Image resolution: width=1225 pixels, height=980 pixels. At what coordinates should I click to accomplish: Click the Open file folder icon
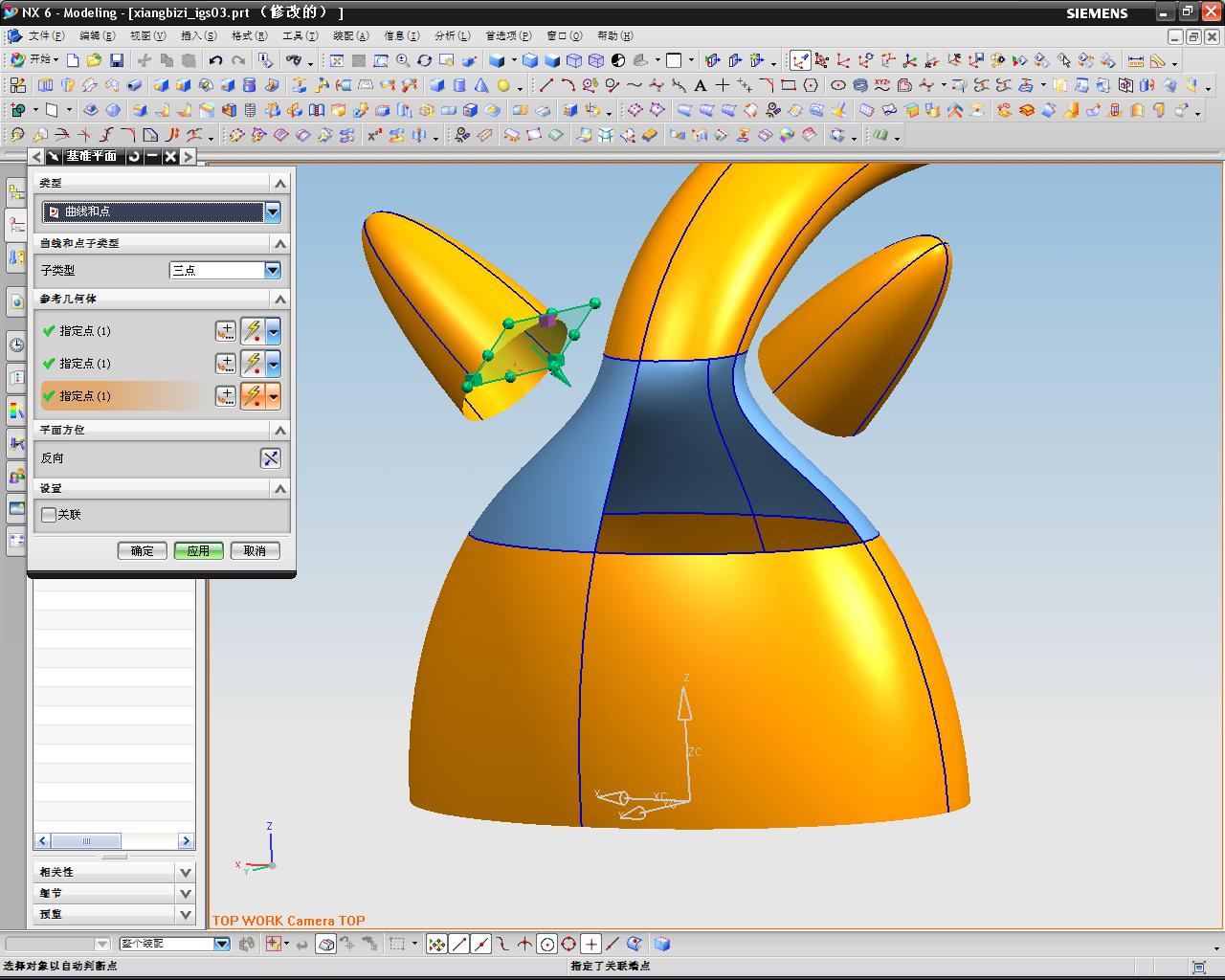(94, 60)
